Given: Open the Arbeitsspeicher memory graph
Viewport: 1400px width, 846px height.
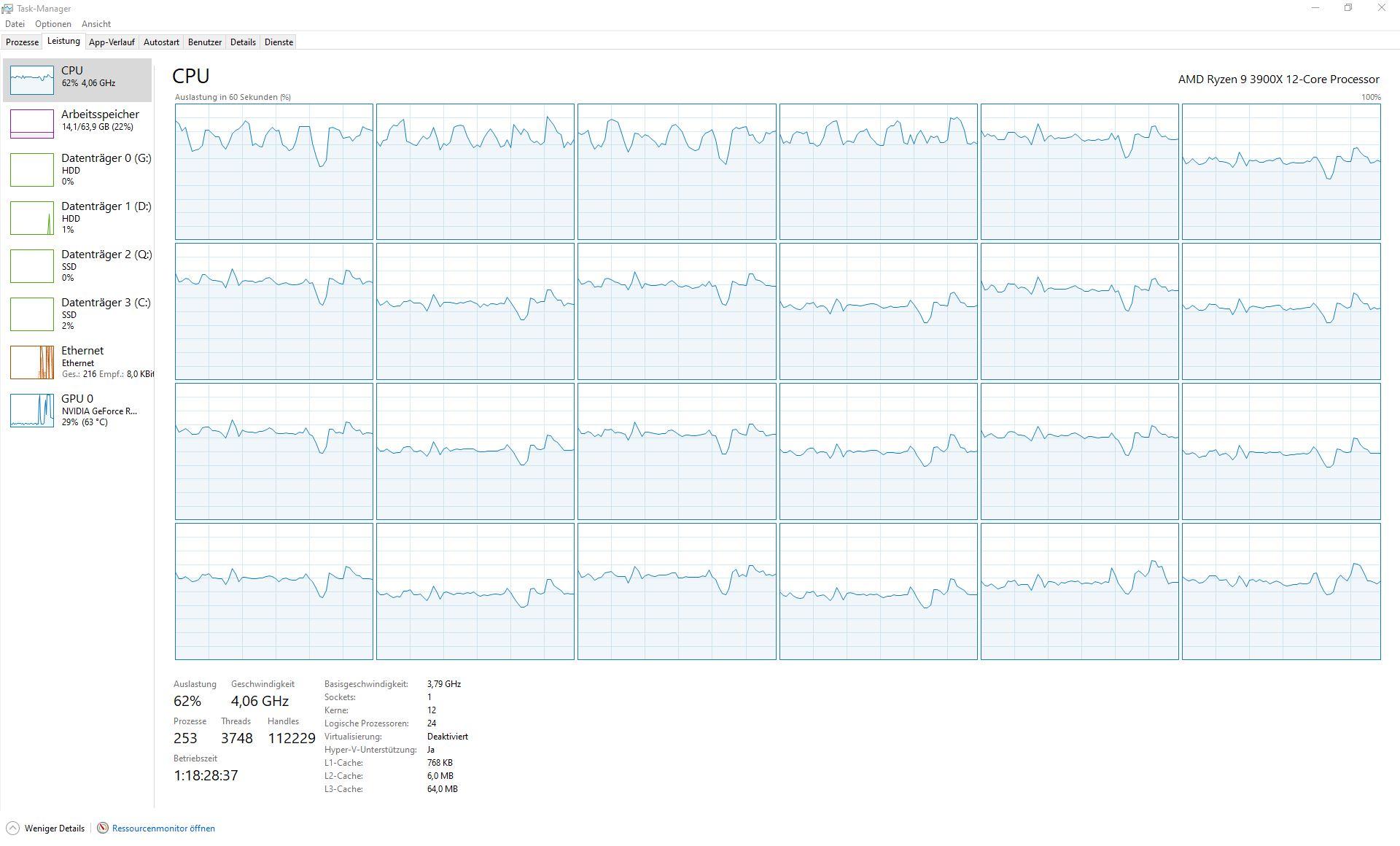Looking at the screenshot, I should point(32,124).
